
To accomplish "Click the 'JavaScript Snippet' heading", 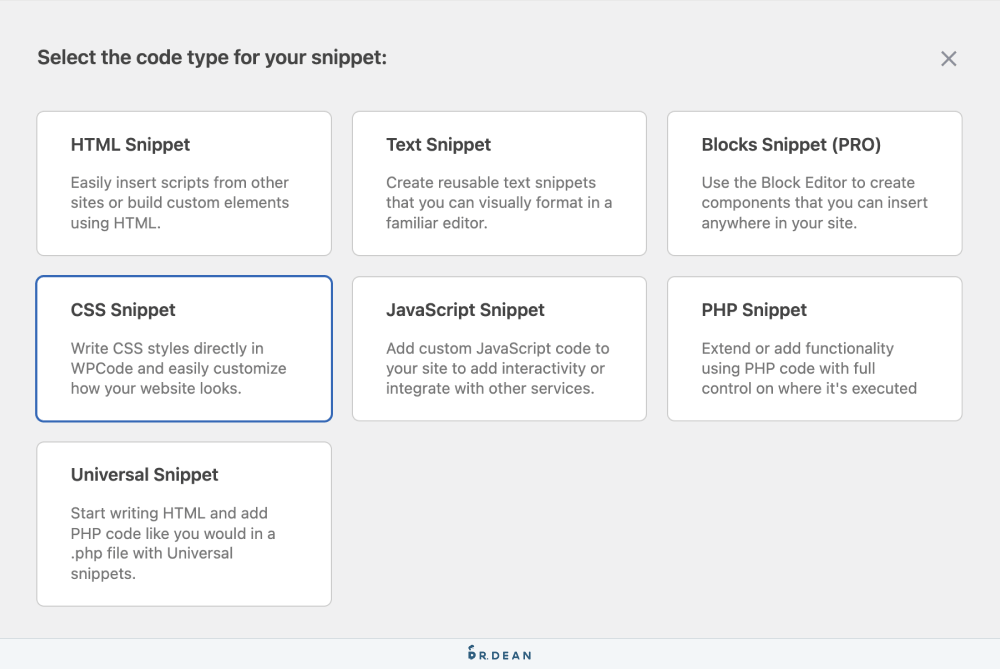I will point(465,310).
